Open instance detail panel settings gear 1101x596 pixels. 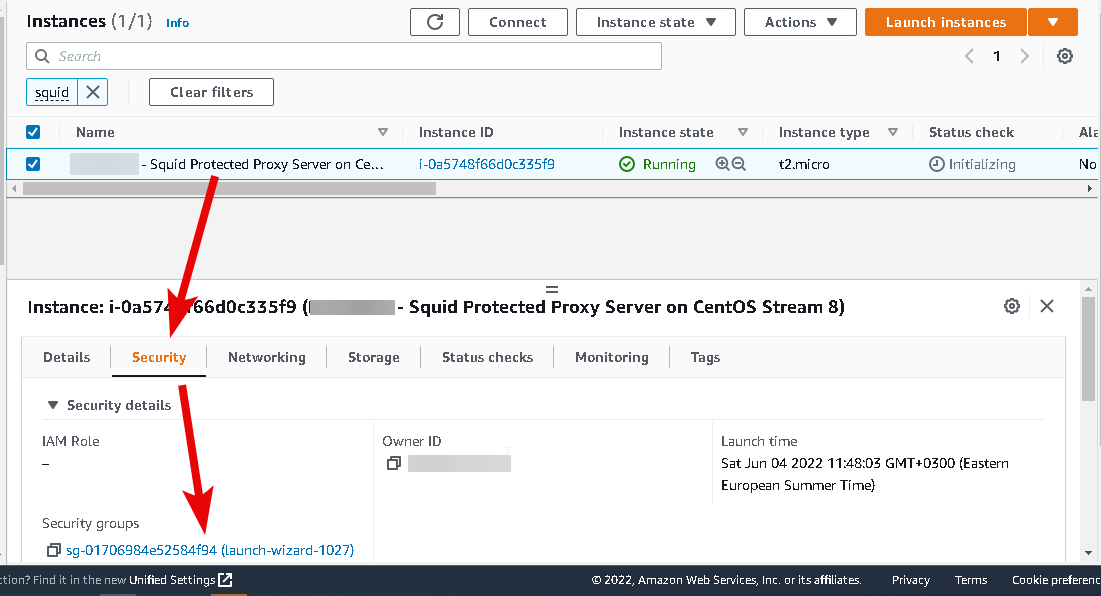click(1011, 306)
